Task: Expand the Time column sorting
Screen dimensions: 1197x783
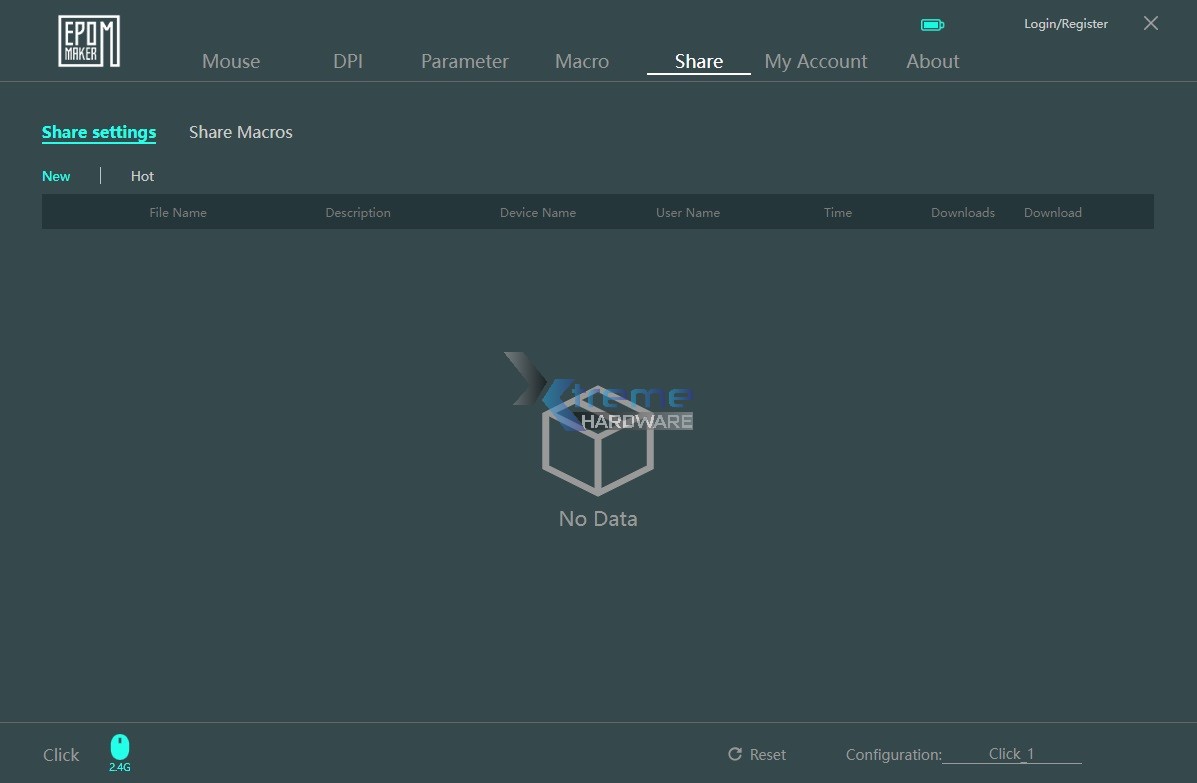Action: pyautogui.click(x=837, y=212)
